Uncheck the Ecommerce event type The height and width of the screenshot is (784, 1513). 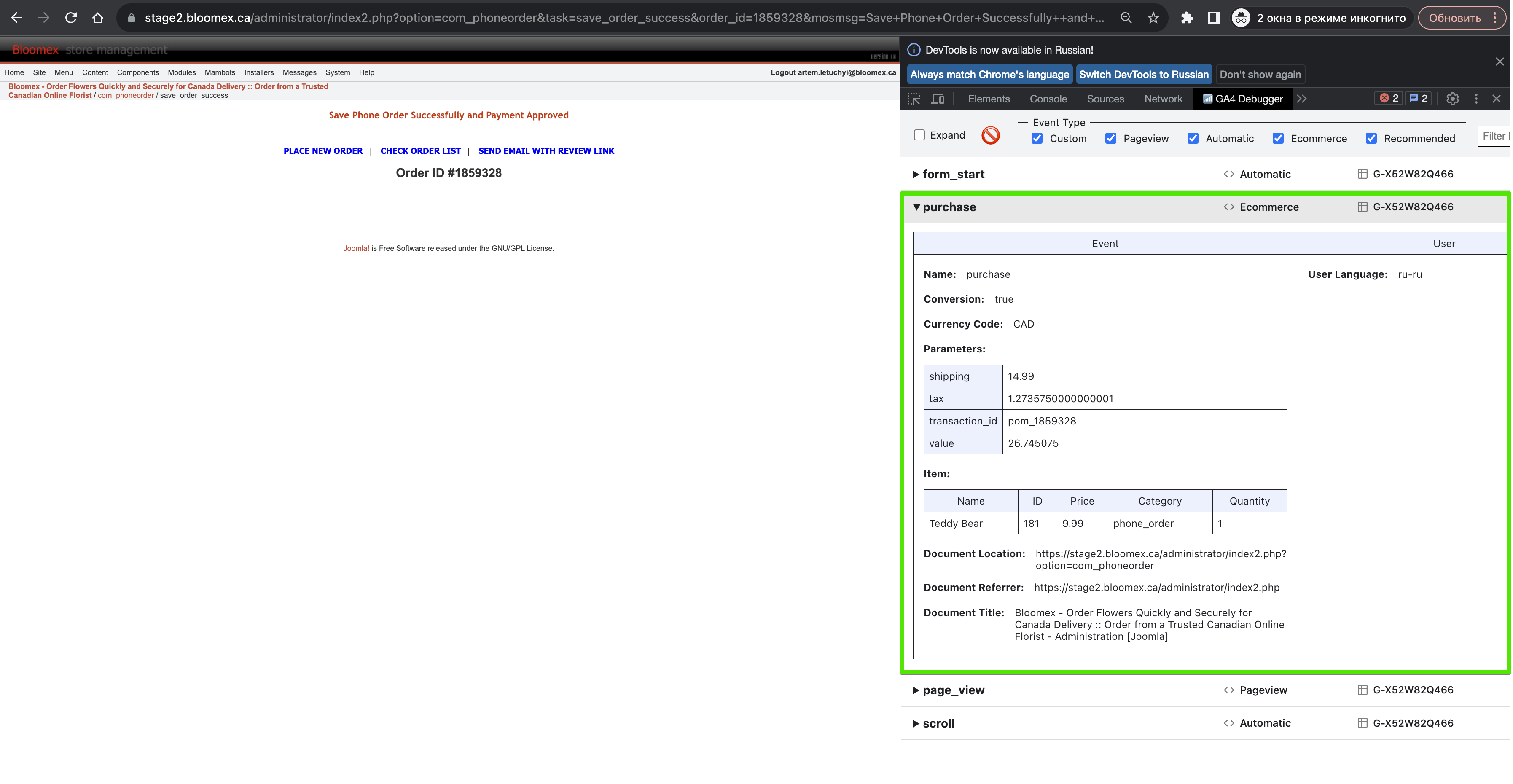(x=1278, y=139)
